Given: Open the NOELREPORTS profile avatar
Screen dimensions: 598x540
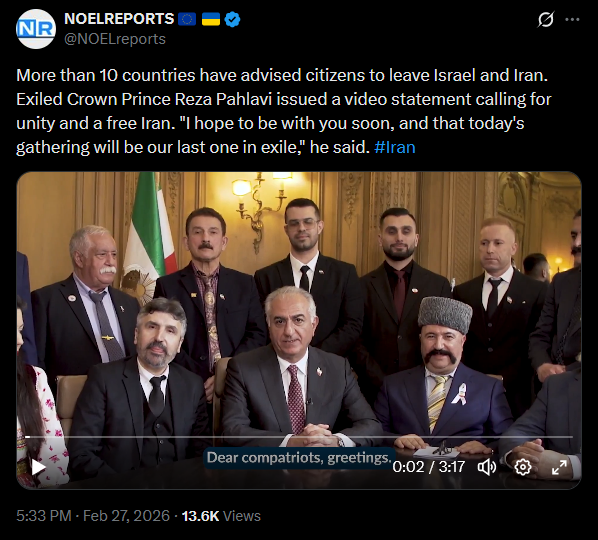Looking at the screenshot, I should (36, 29).
